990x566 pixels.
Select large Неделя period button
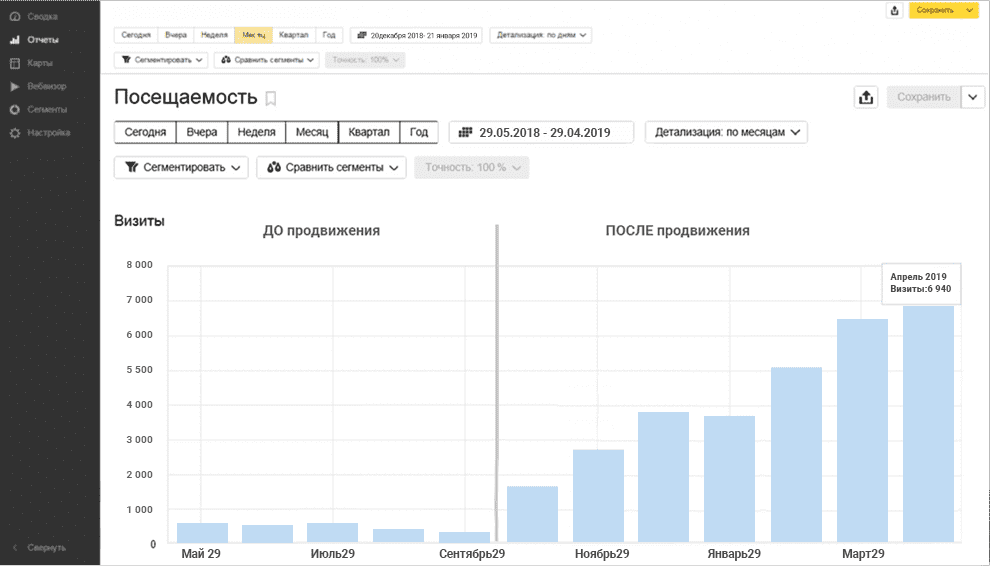[256, 132]
